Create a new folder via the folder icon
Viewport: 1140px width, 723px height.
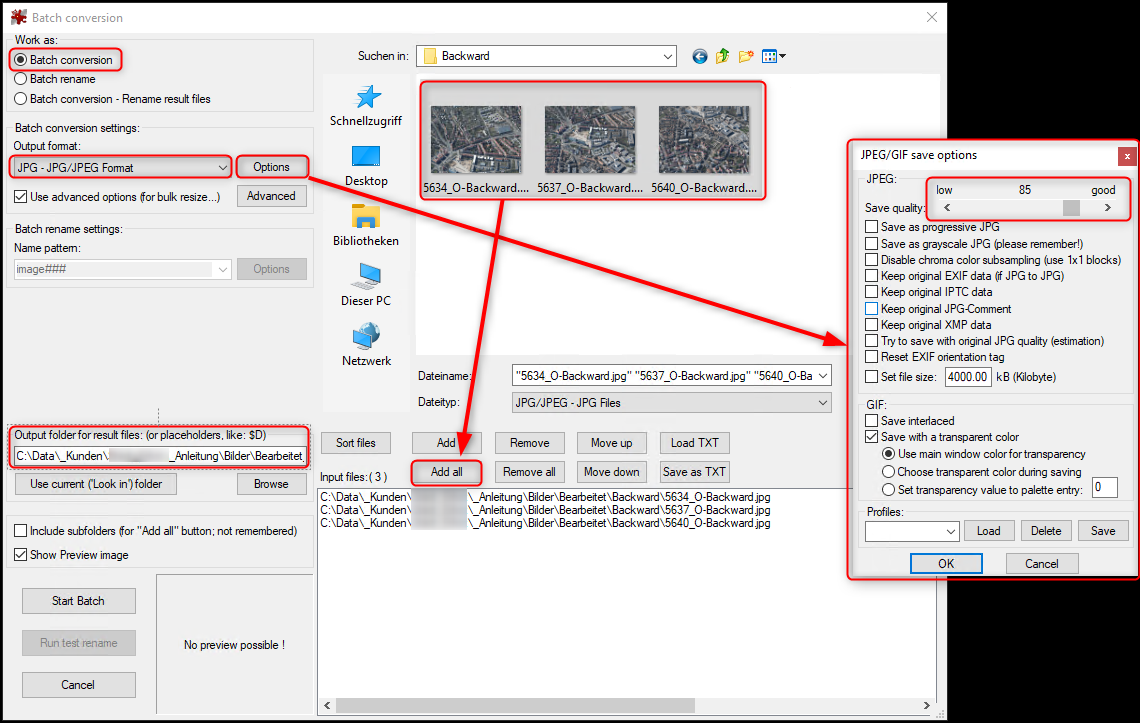745,56
